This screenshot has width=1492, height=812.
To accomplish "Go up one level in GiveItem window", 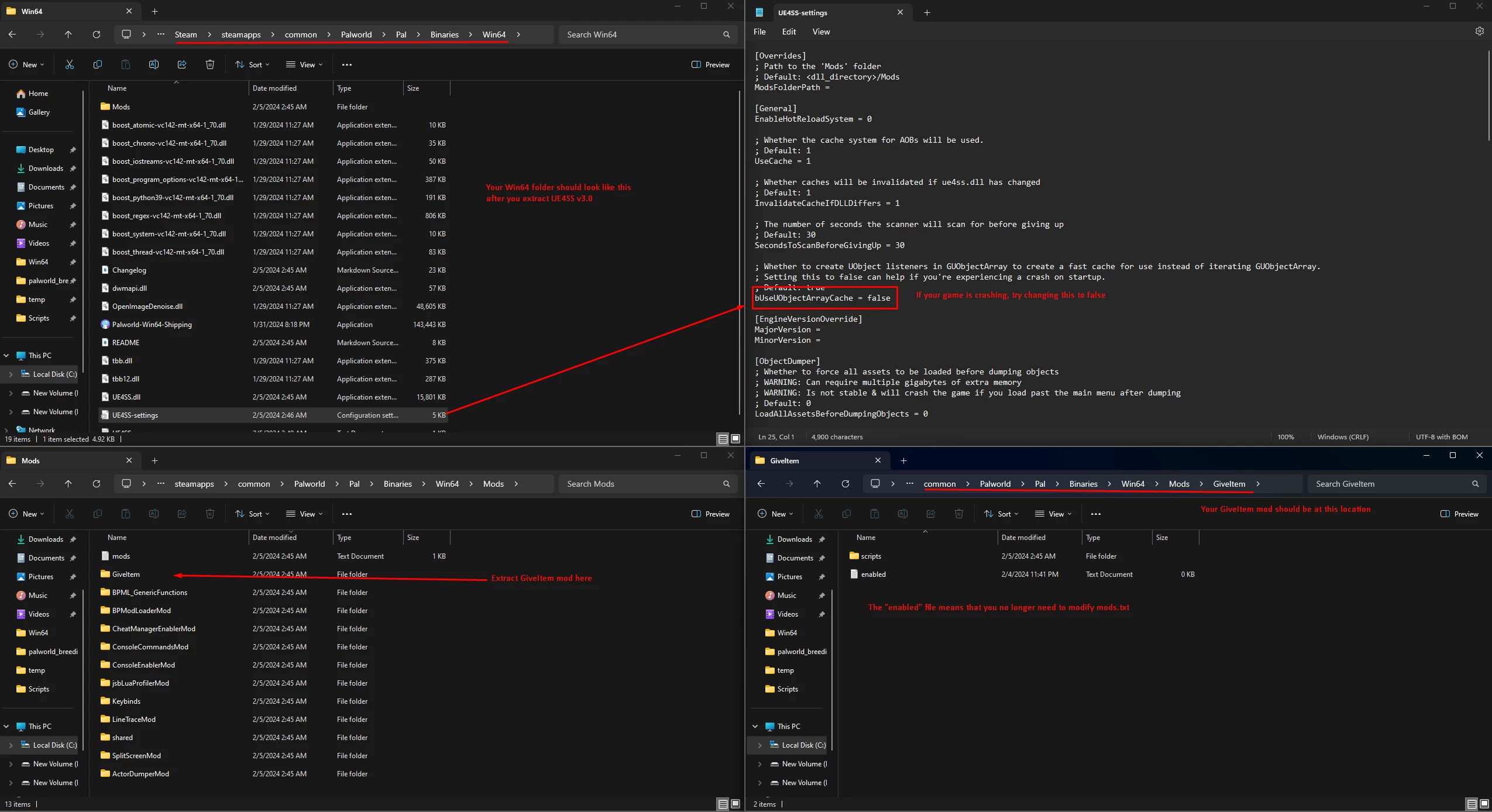I will click(x=817, y=484).
